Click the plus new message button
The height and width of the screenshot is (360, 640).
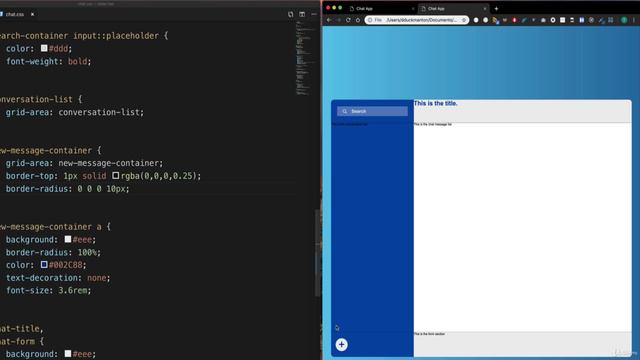[x=342, y=344]
